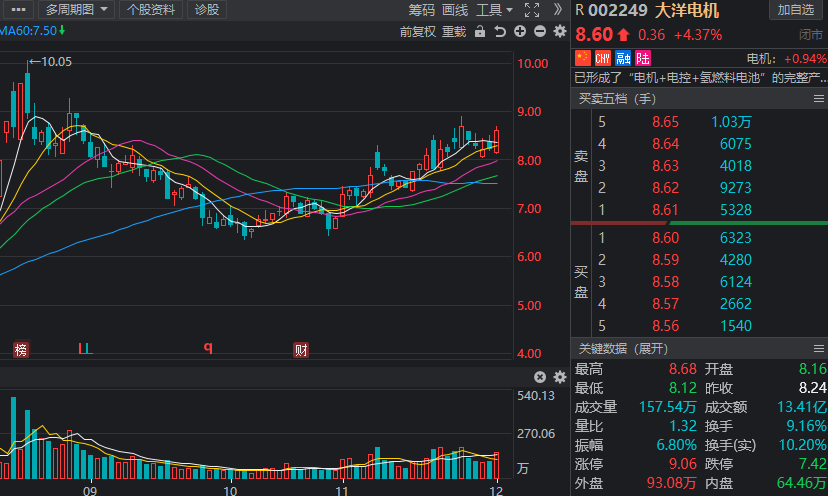
Task: Click the 榜 marker on chart timeline
Action: pos(21,350)
